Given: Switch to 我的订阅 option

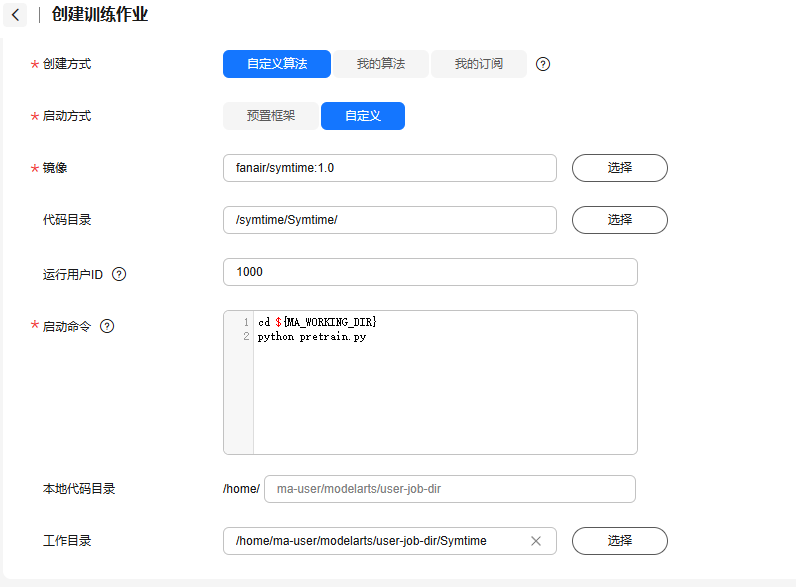Looking at the screenshot, I should [x=478, y=64].
